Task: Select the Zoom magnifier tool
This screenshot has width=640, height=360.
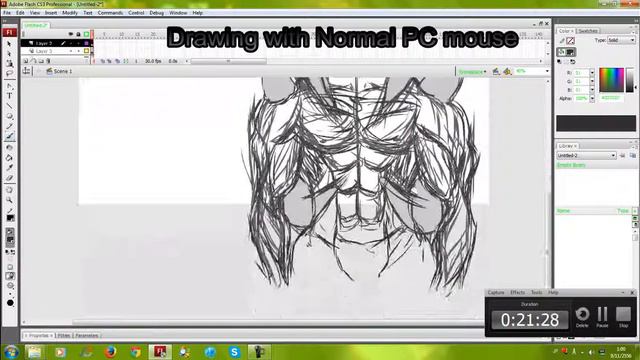Action: tap(9, 200)
